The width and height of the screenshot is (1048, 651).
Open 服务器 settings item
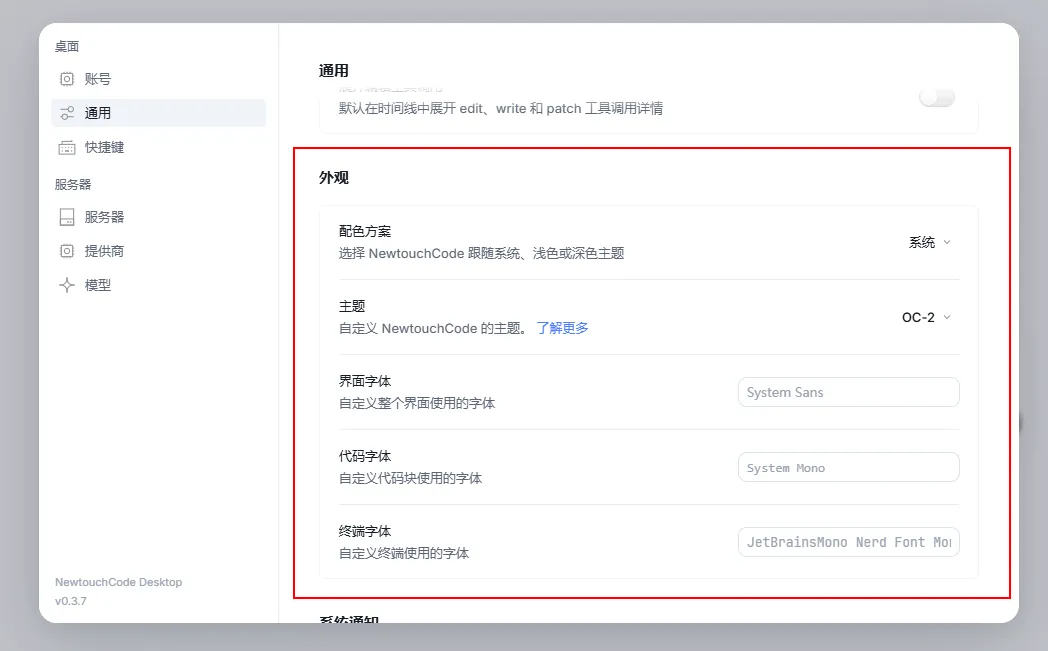(x=158, y=217)
